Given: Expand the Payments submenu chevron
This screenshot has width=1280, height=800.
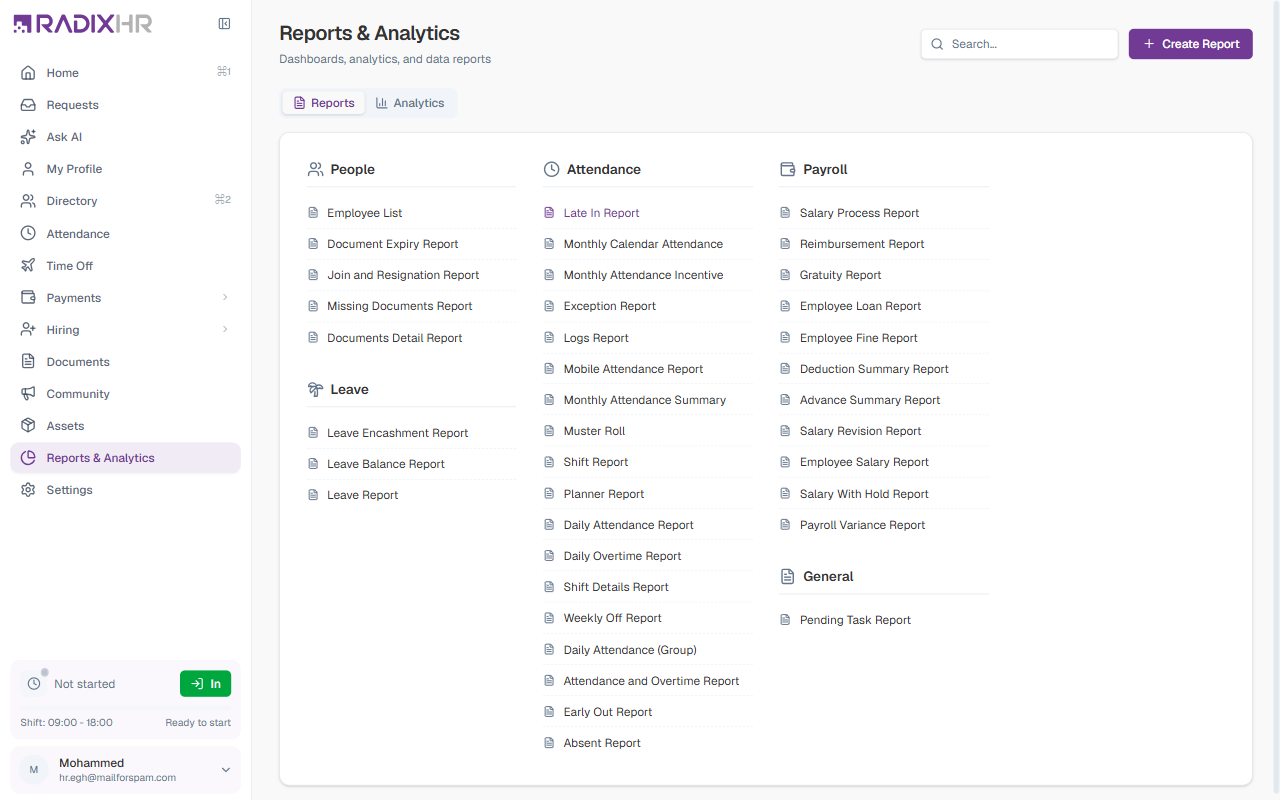Looking at the screenshot, I should [225, 298].
